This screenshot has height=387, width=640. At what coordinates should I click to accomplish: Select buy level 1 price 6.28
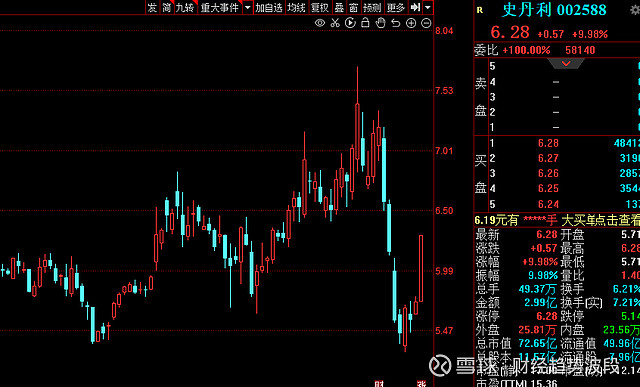[548, 143]
